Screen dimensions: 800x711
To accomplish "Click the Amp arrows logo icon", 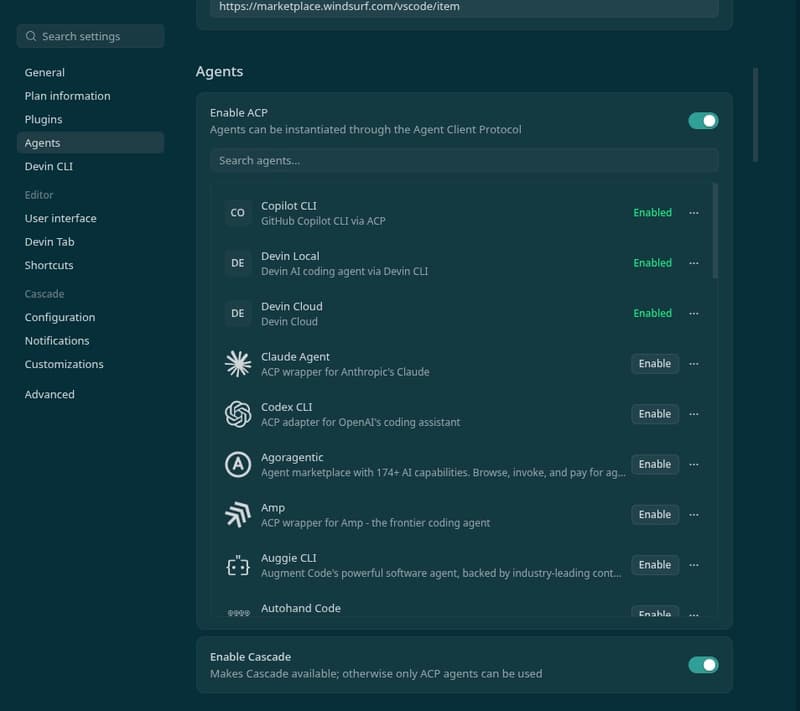I will 238,515.
